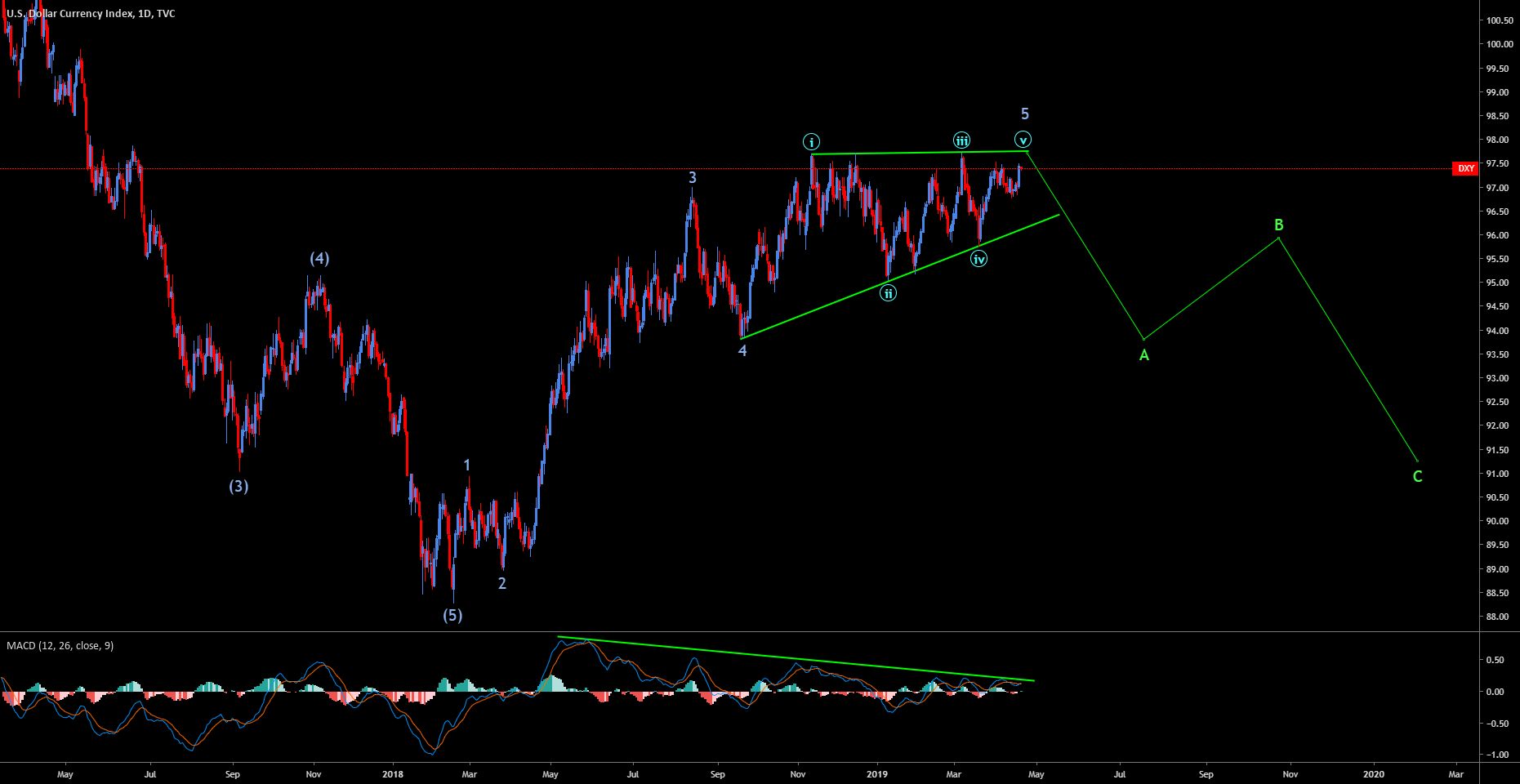This screenshot has height=784, width=1520.
Task: Select the 1D timeframe label in the legend
Action: point(145,13)
